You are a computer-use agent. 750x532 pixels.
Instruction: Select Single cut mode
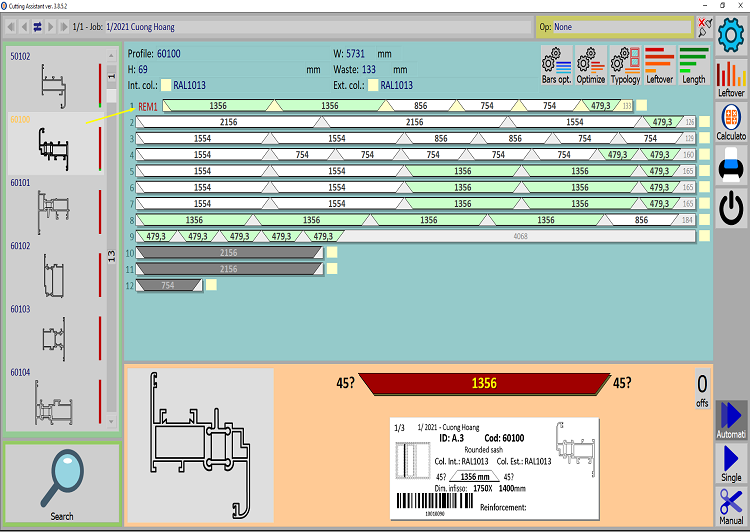pos(731,463)
